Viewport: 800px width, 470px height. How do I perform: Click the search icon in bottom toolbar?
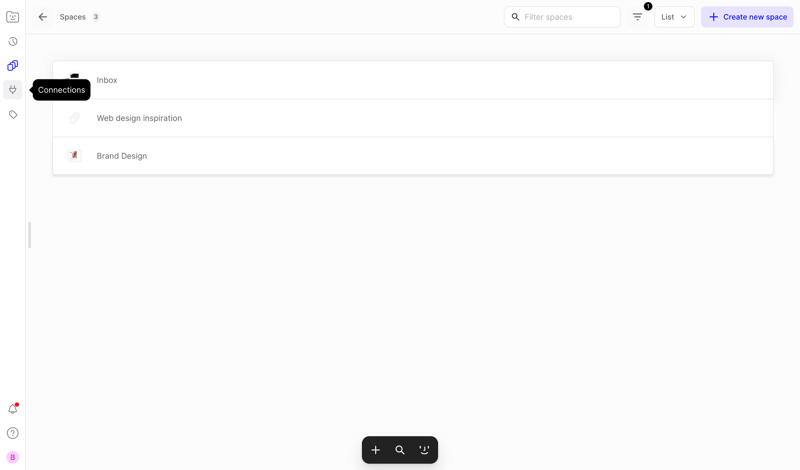coord(400,450)
